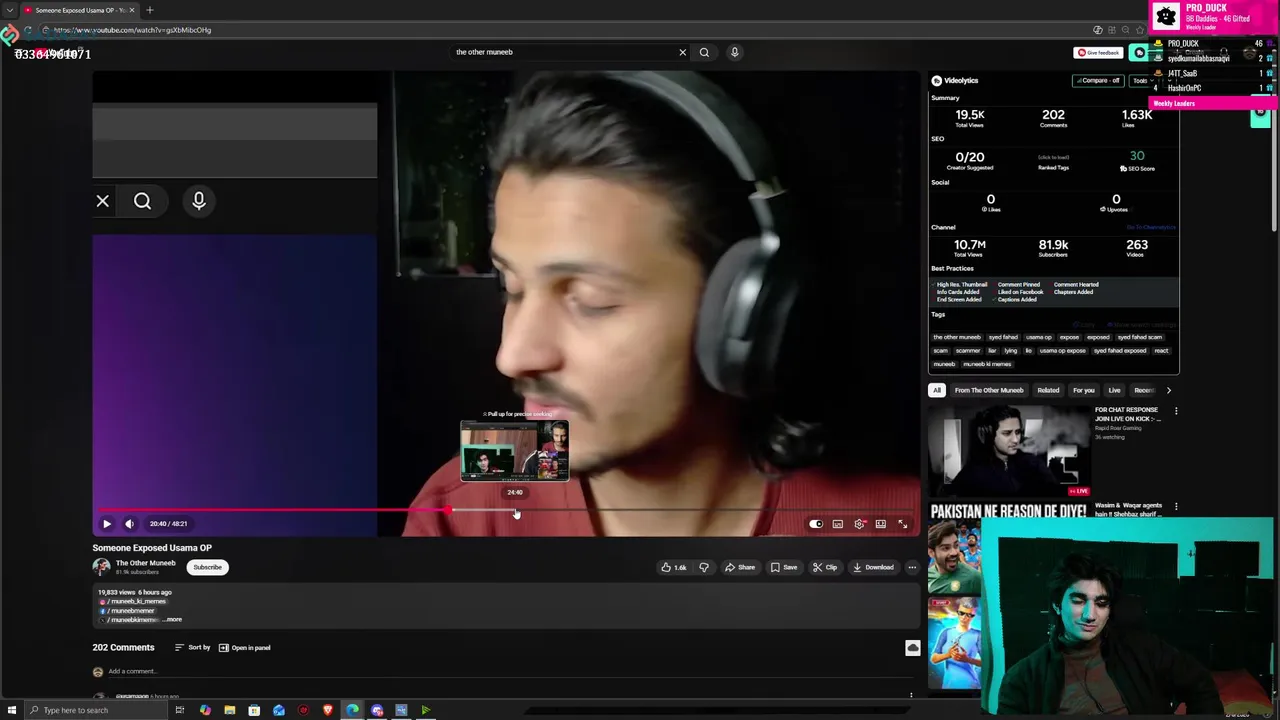Open the Windows Start menu
Viewport: 1280px width, 720px height.
click(12, 710)
